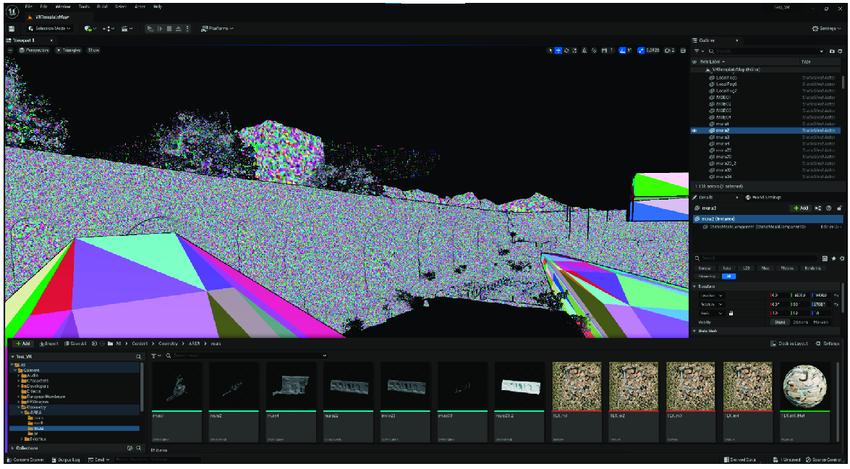The height and width of the screenshot is (469, 850).
Task: Open the viewport options hamburger menu
Action: tap(10, 50)
